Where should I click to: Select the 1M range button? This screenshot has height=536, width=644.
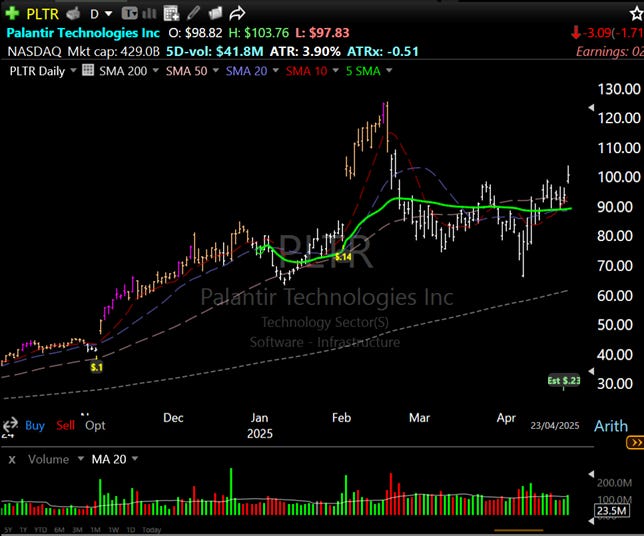pyautogui.click(x=95, y=530)
